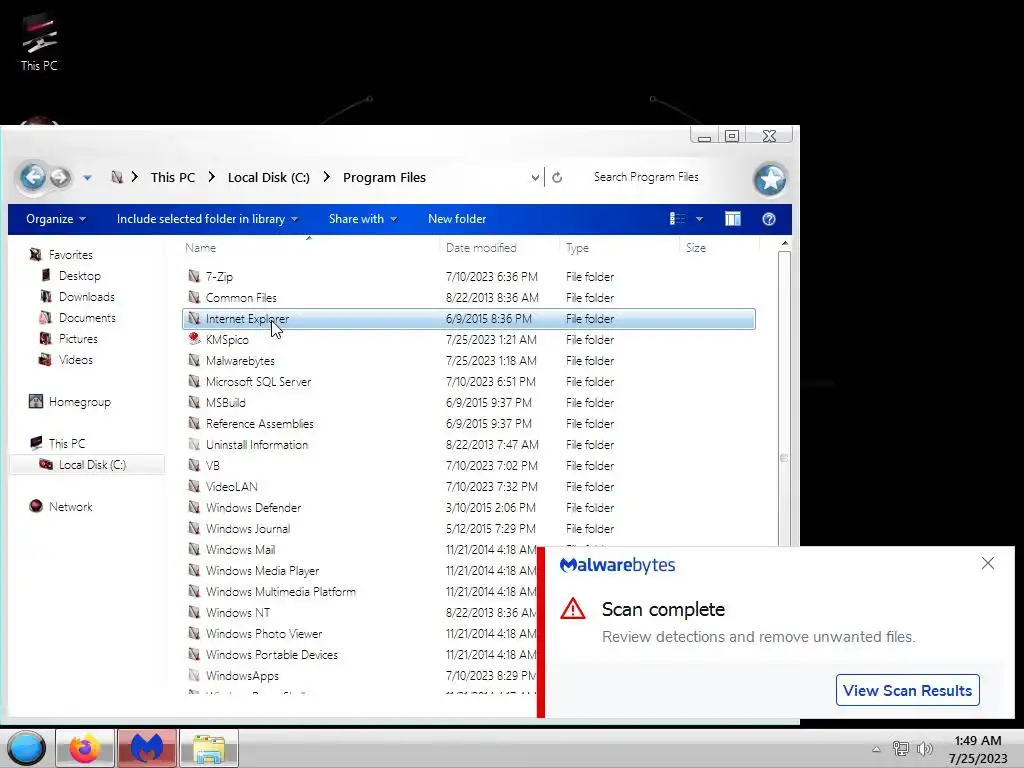Select the Malwarebytes folder icon
1024x768 pixels.
point(194,360)
